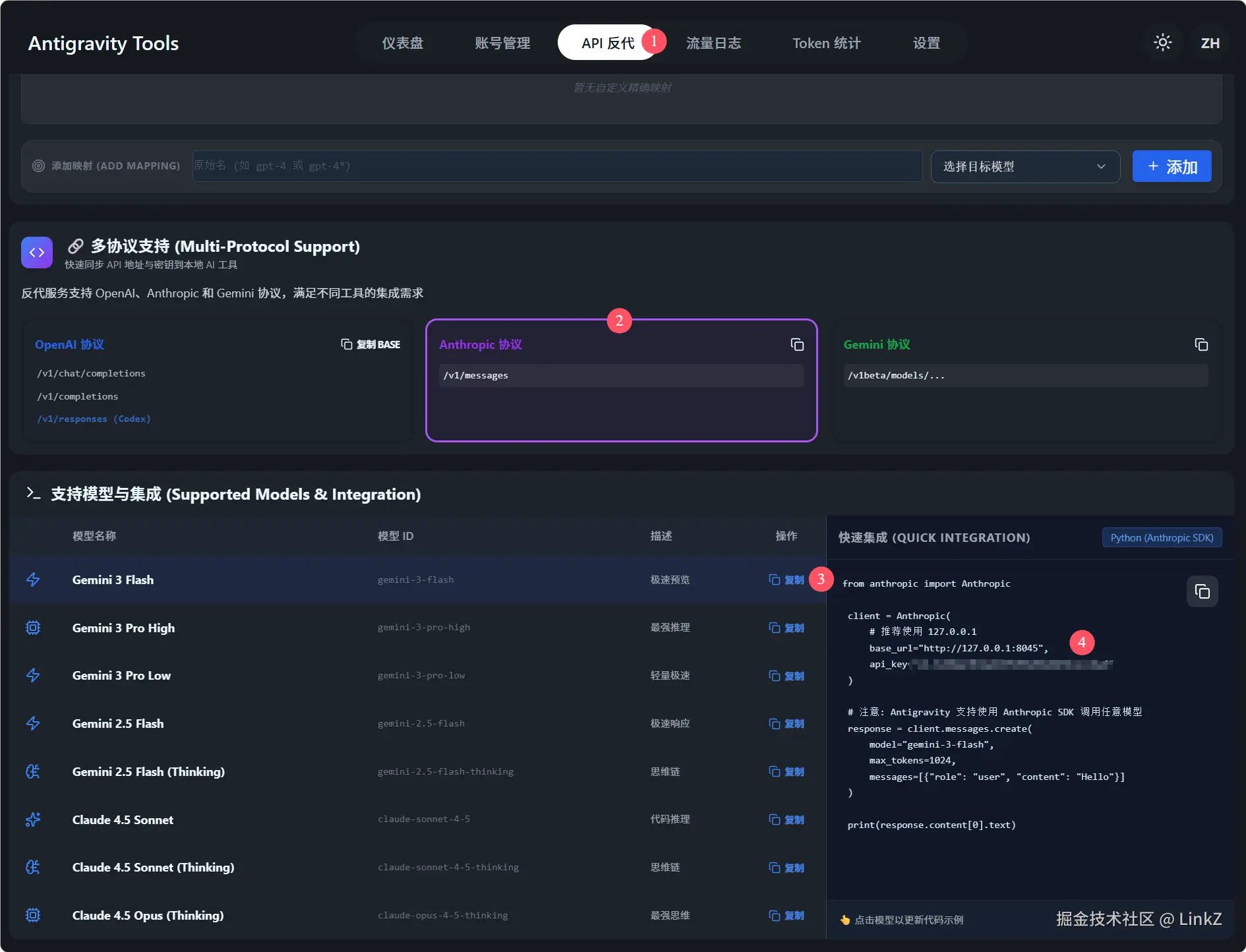This screenshot has height=952, width=1246.
Task: Click the chip icon for Gemini 3 Pro High
Action: [x=33, y=628]
